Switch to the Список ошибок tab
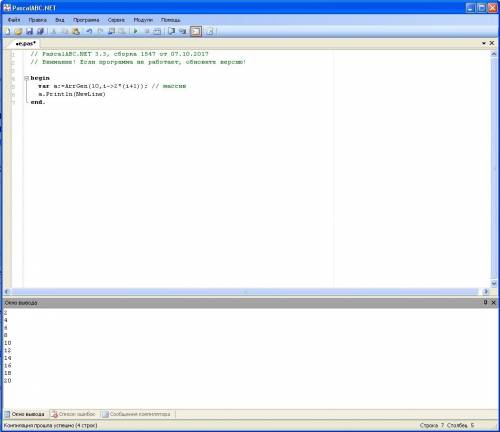This screenshot has height=432, width=500. [74, 414]
